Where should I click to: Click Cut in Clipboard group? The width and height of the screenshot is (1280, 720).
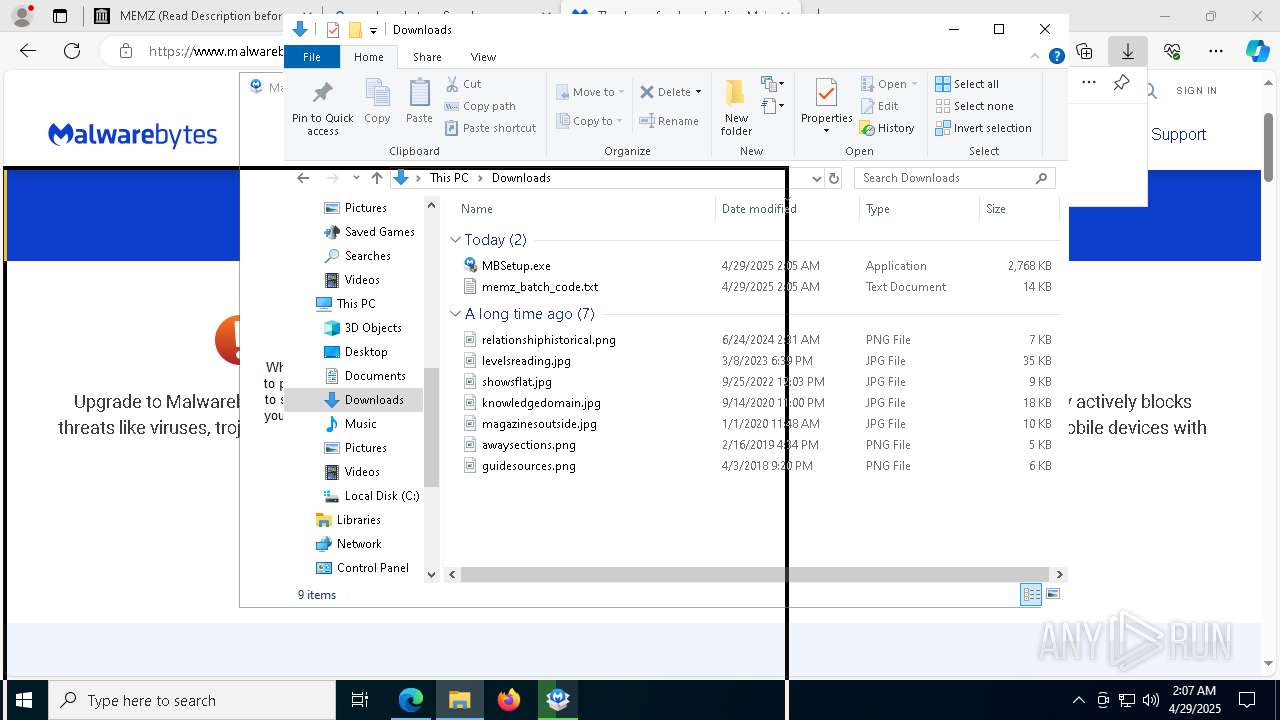point(463,84)
